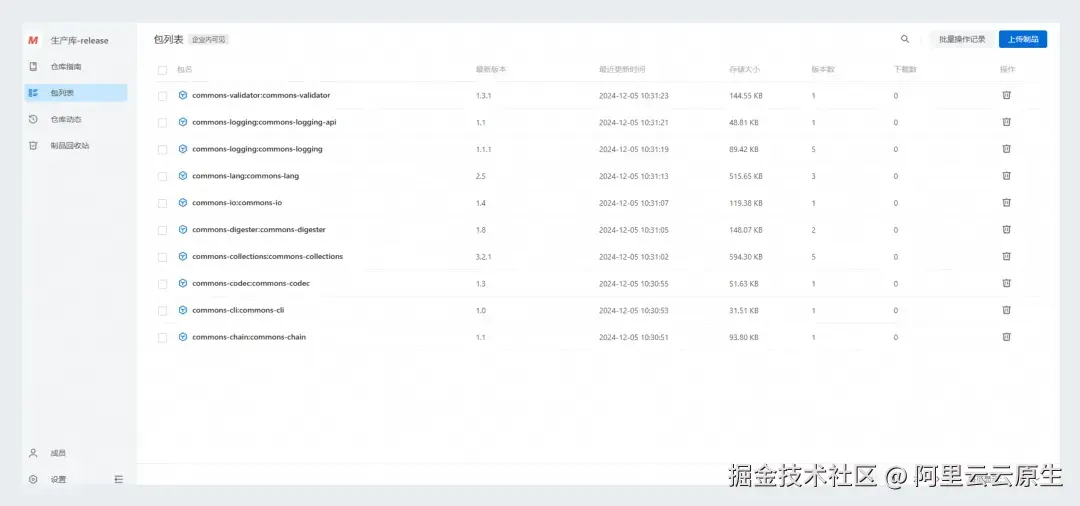Check the commons-lang row checkbox
This screenshot has width=1080, height=506.
pos(163,176)
